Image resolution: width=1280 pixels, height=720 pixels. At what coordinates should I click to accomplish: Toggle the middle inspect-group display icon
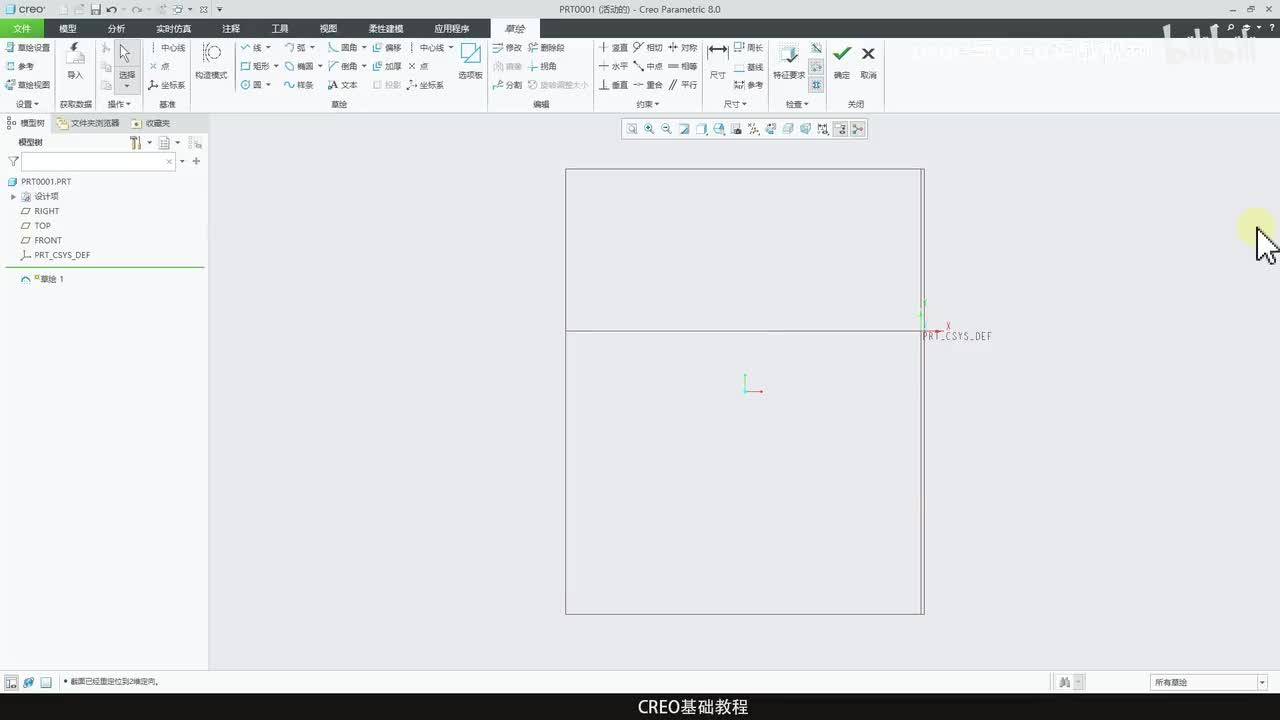point(816,67)
